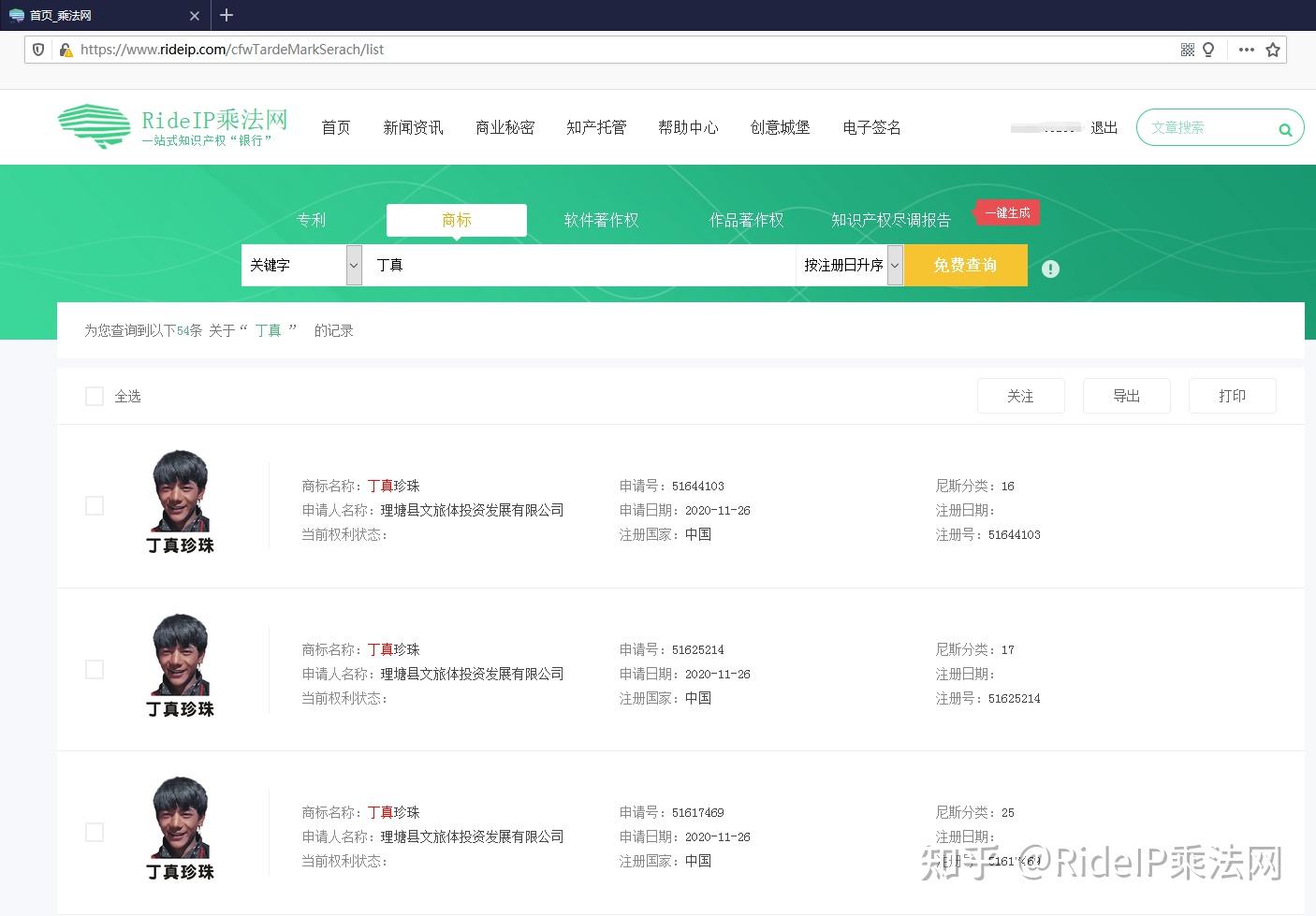Click the article search magnifier icon
Image resolution: width=1316 pixels, height=916 pixels.
pyautogui.click(x=1285, y=129)
